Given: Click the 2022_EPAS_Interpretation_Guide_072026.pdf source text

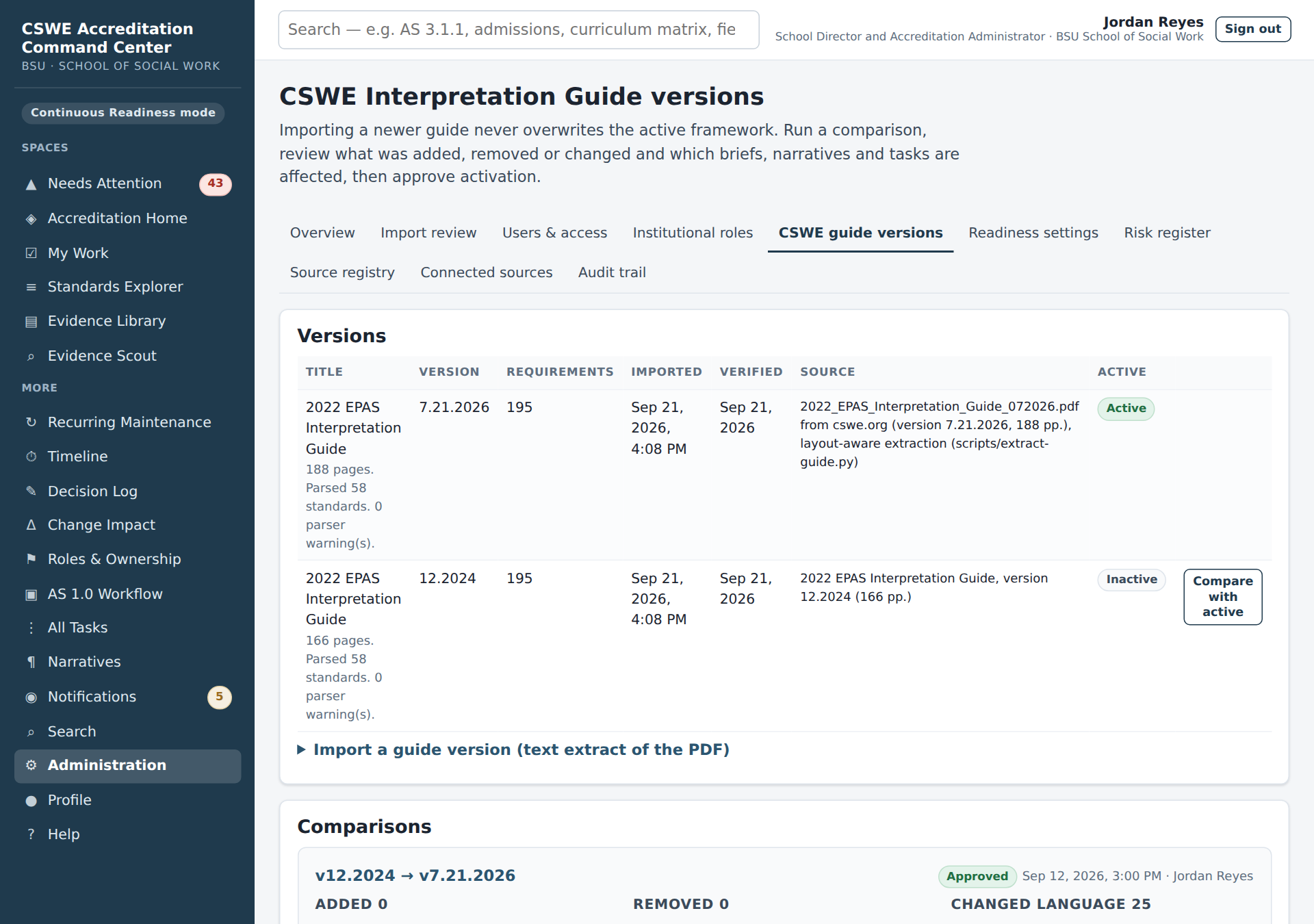Looking at the screenshot, I should coord(939,407).
